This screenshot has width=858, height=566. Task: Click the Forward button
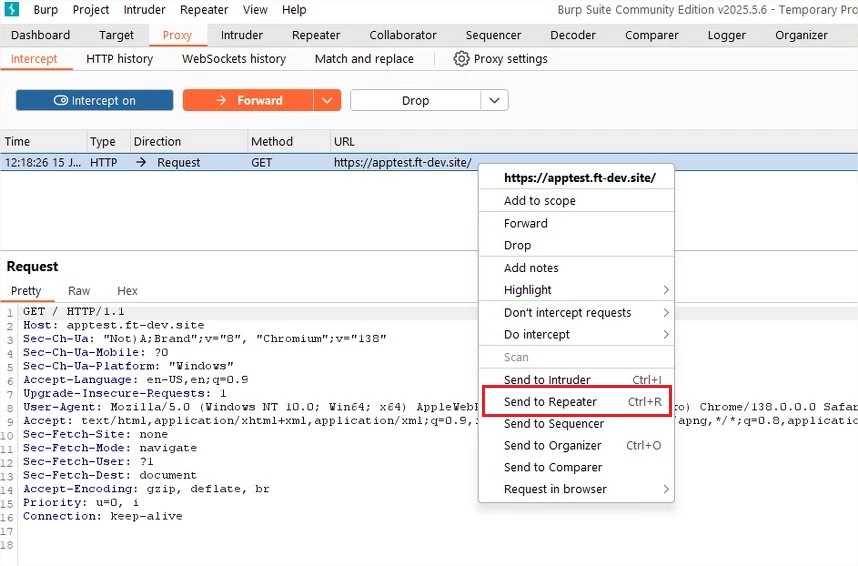(248, 100)
